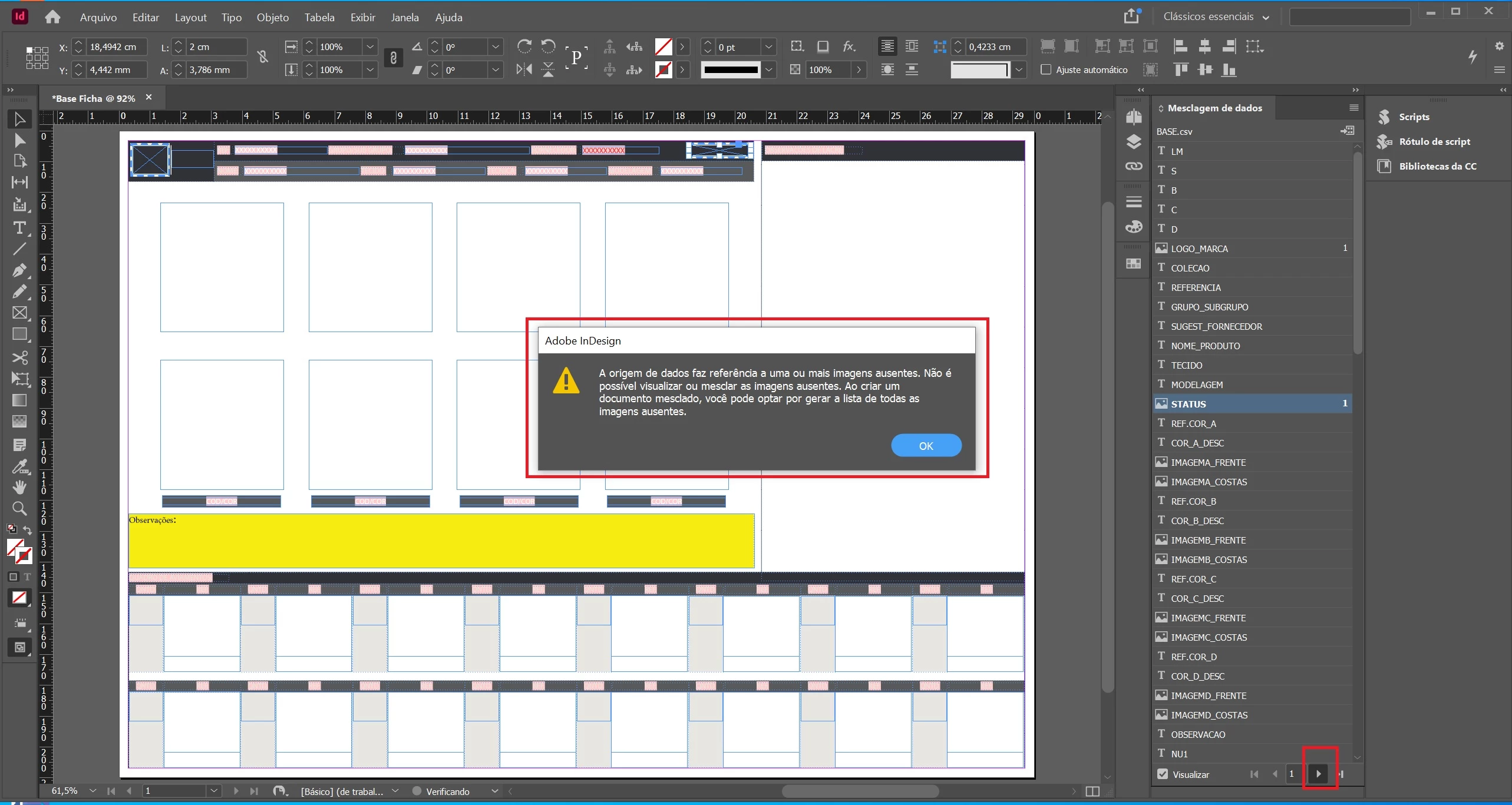Click OK in the warning dialog

(x=926, y=446)
